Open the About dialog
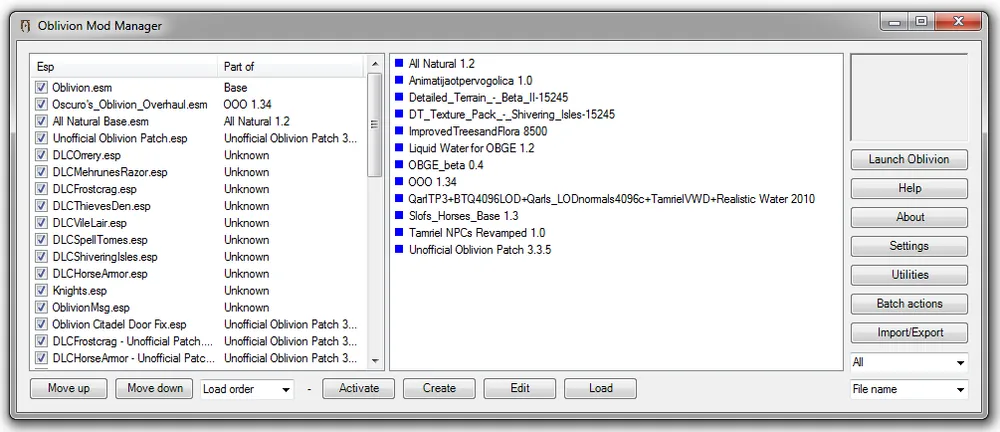1000x432 pixels. (909, 217)
